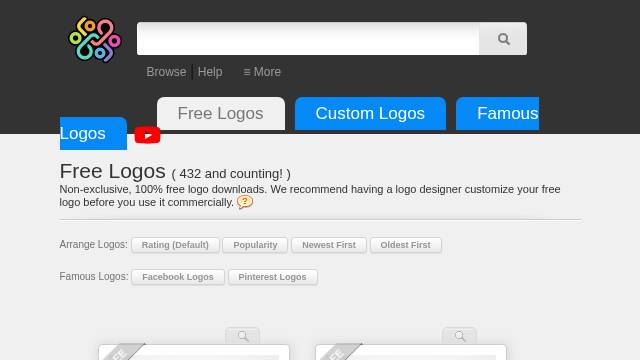This screenshot has width=640, height=360.
Task: Arrange logos by Oldest First
Action: 406,245
